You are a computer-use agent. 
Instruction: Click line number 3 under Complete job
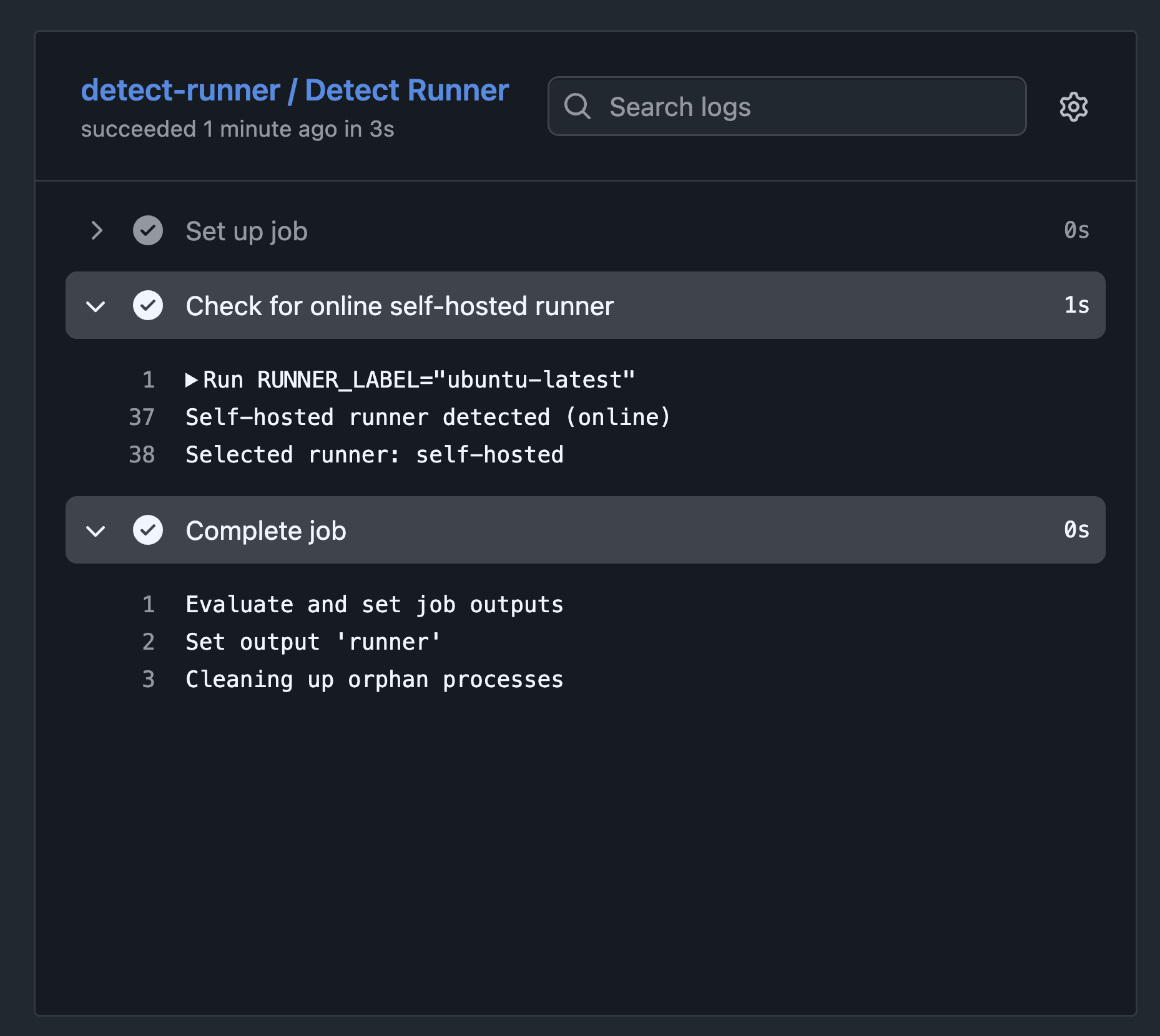tap(148, 680)
